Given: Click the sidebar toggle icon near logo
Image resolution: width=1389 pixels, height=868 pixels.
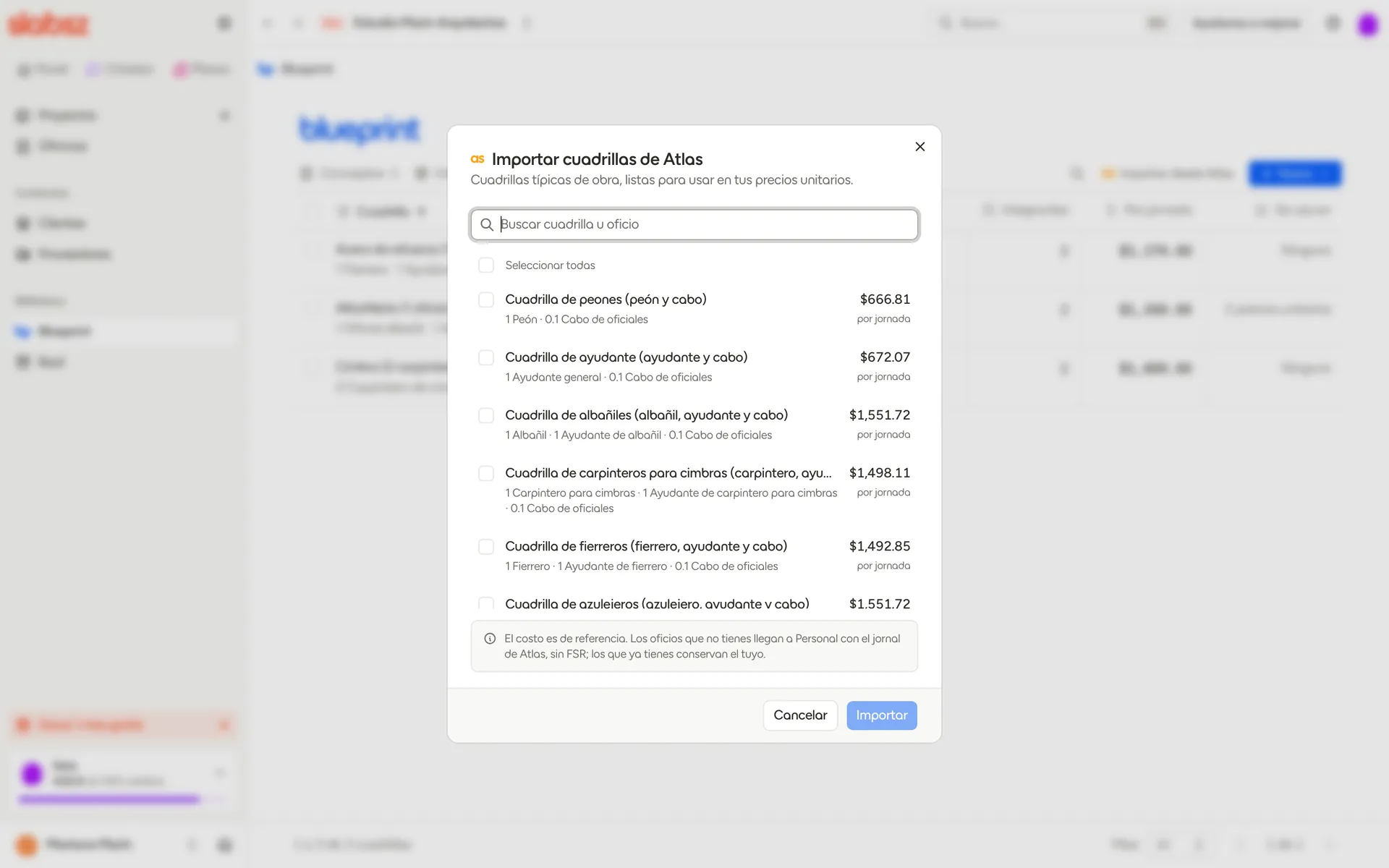Looking at the screenshot, I should tap(224, 23).
